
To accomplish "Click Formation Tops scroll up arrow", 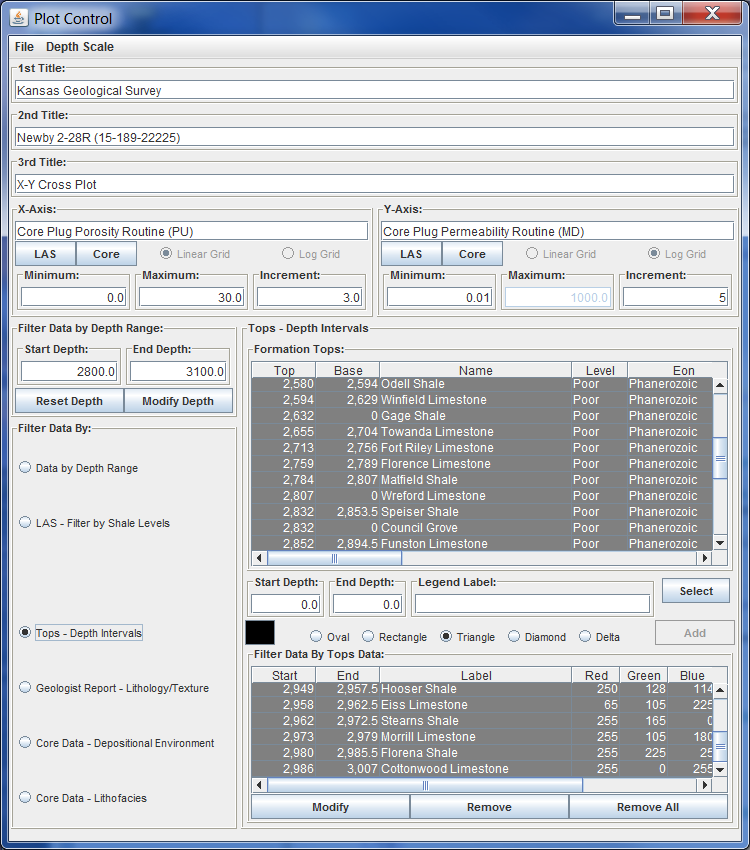I will 720,385.
